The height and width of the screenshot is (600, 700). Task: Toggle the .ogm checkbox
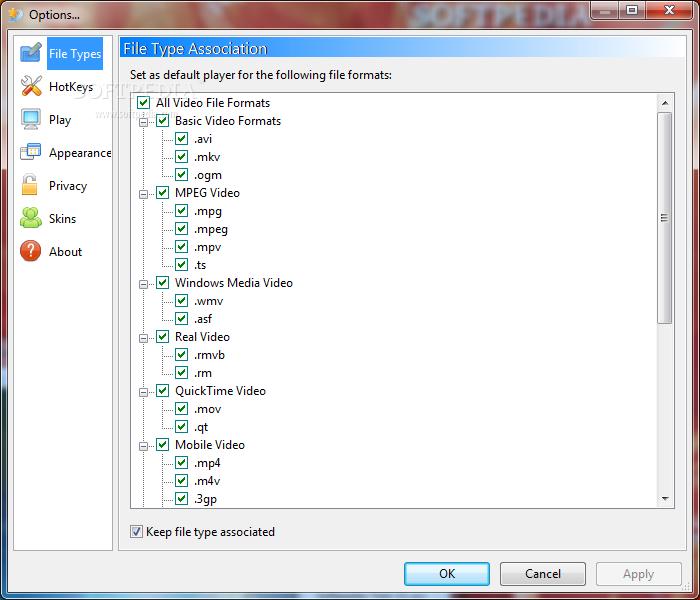pos(181,175)
